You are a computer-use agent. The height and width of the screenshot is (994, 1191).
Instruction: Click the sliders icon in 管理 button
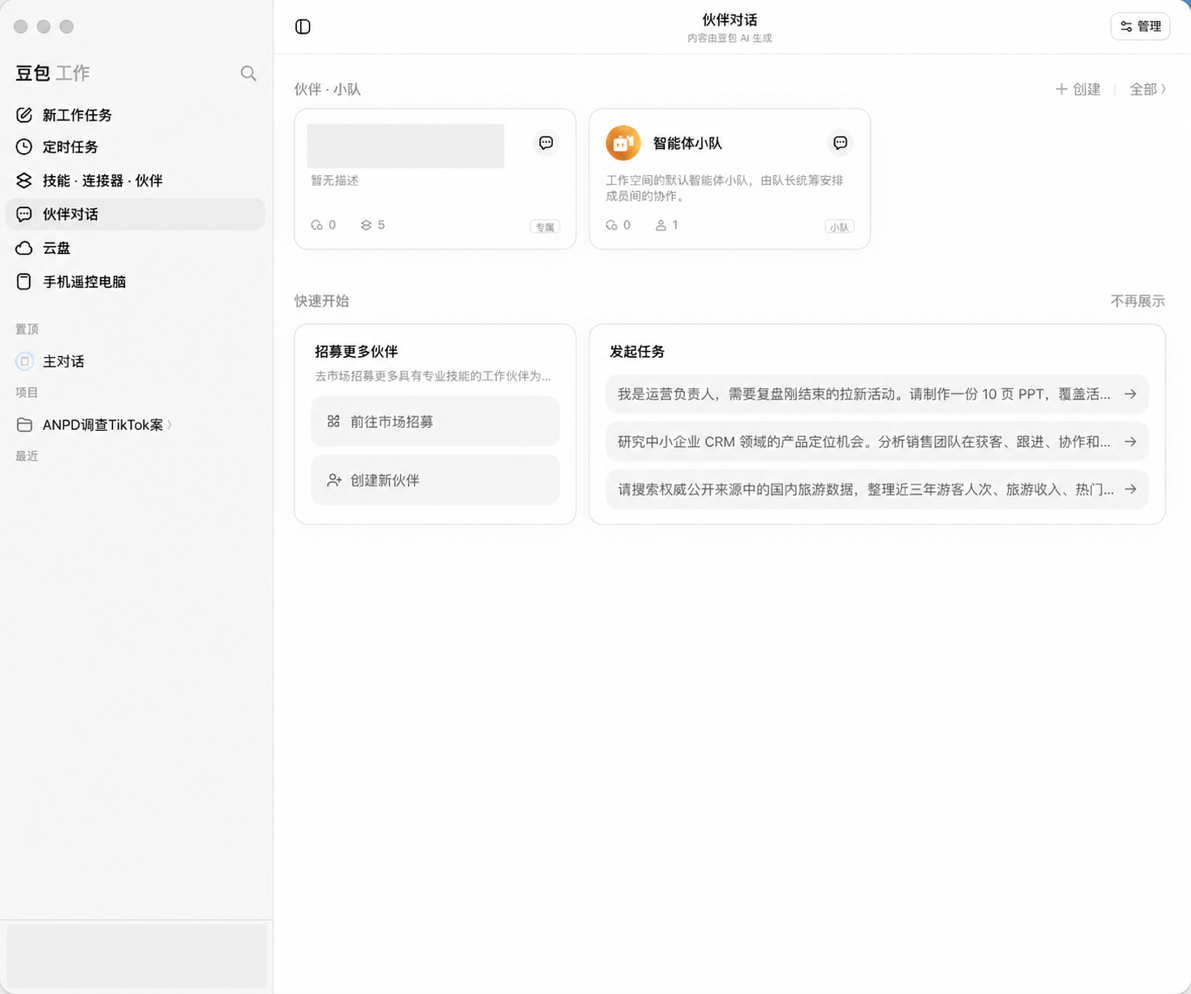point(1126,27)
